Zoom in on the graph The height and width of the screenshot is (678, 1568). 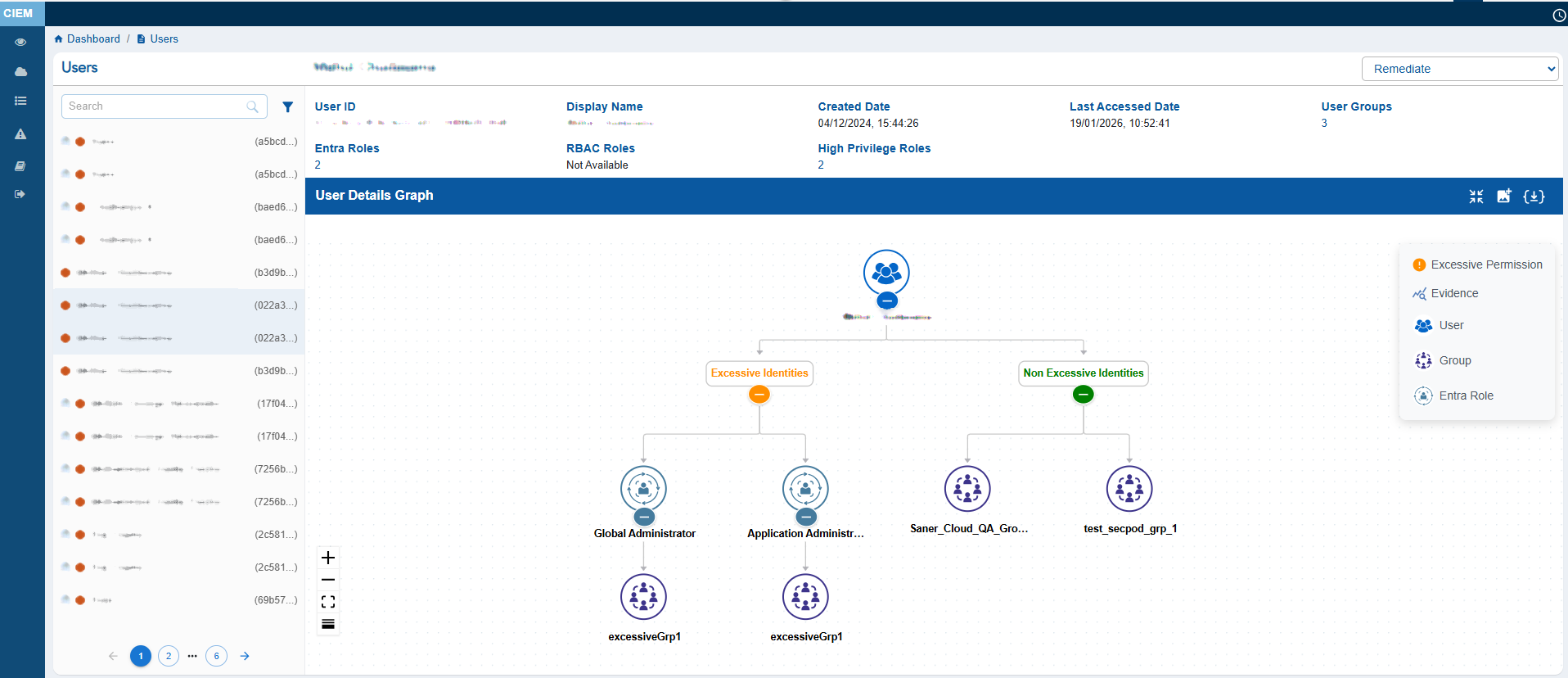(328, 558)
